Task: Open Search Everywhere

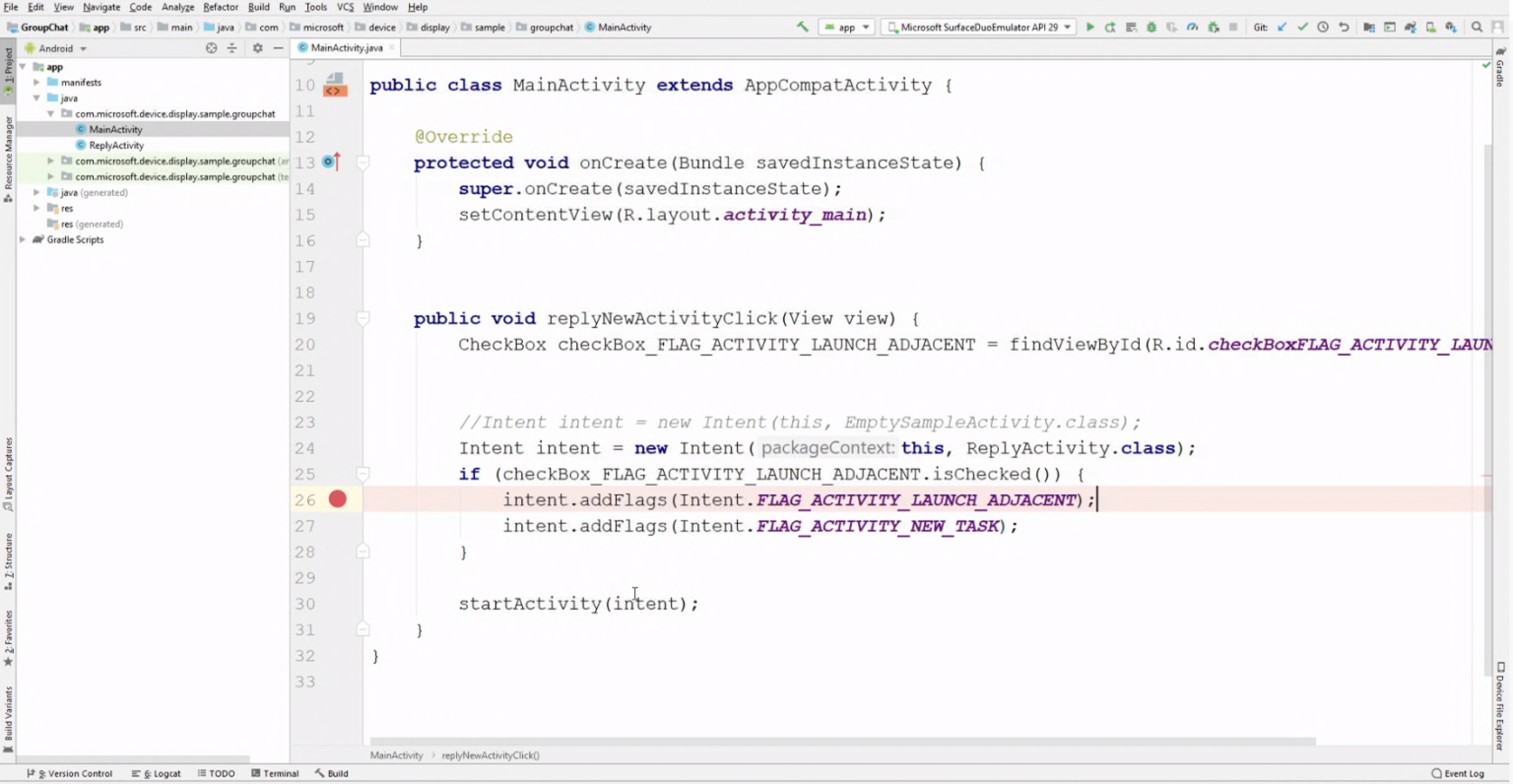Action: click(x=1477, y=27)
